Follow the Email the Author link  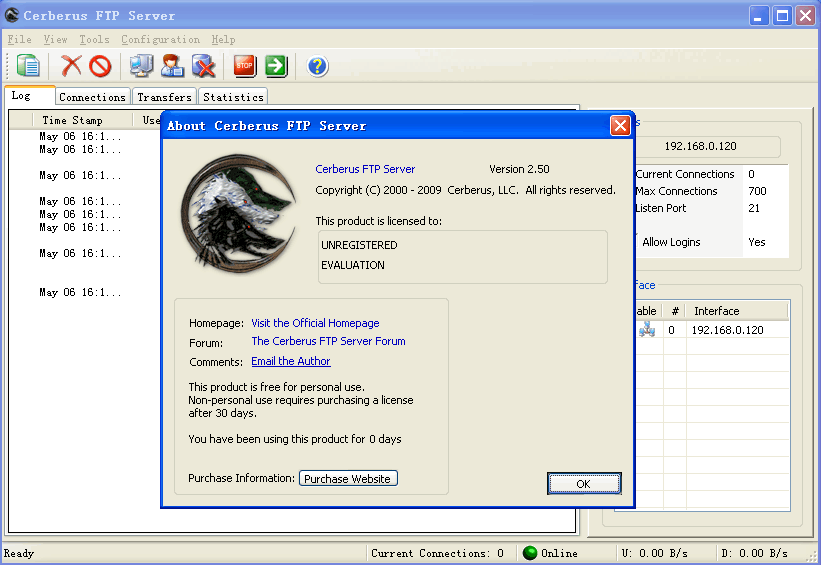coord(291,361)
